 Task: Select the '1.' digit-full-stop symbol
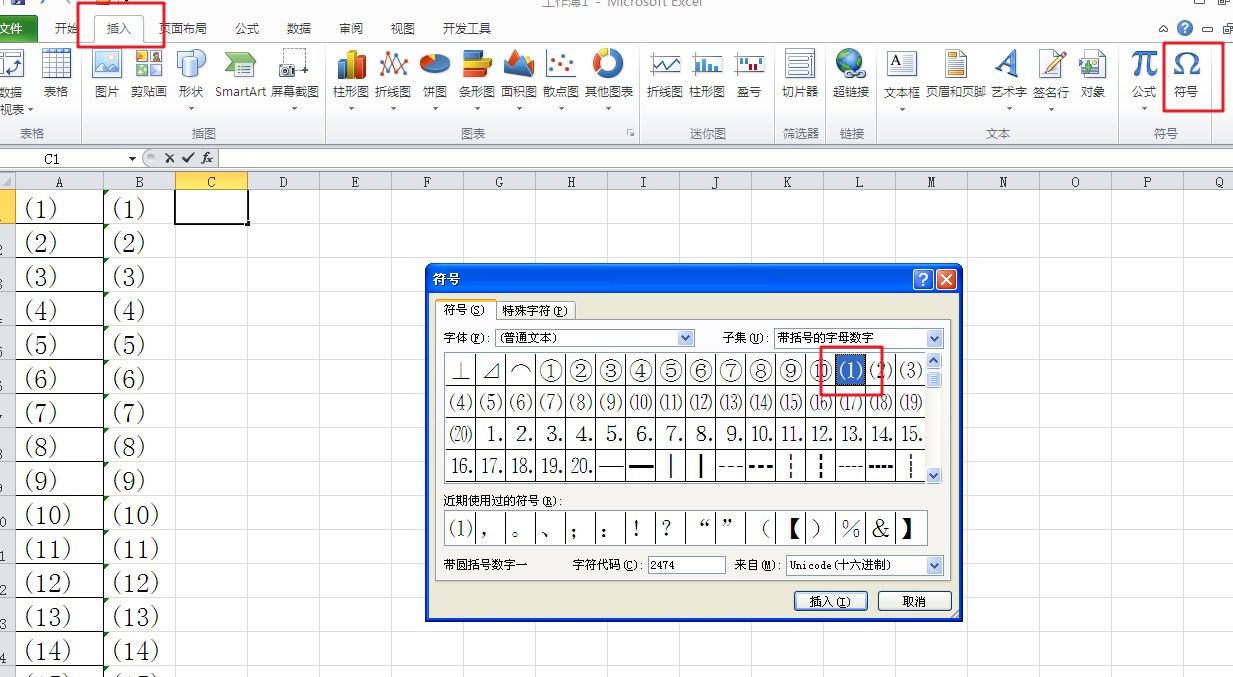click(x=491, y=435)
